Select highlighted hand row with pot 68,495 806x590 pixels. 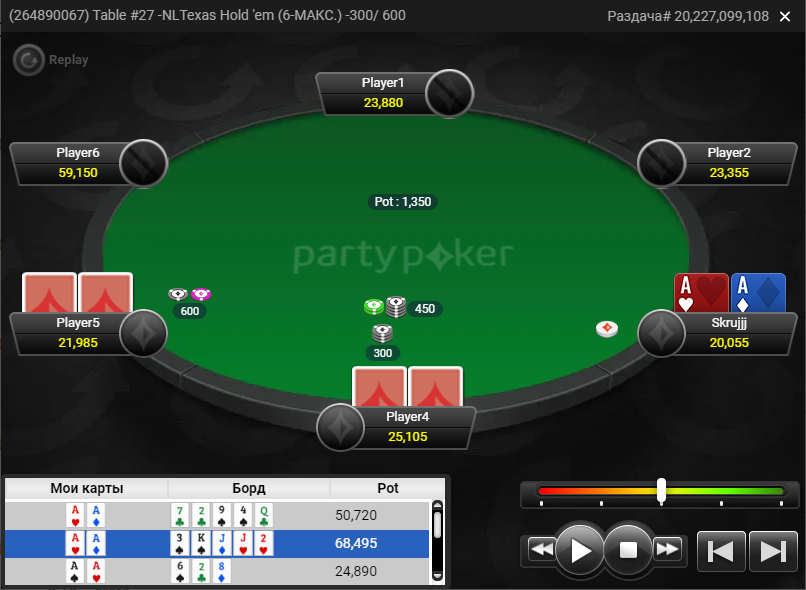coord(217,543)
